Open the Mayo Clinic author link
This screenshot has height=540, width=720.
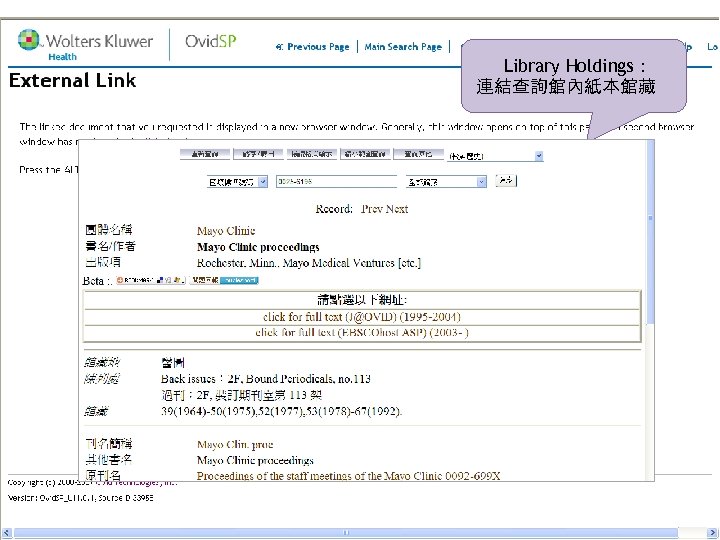pos(226,231)
